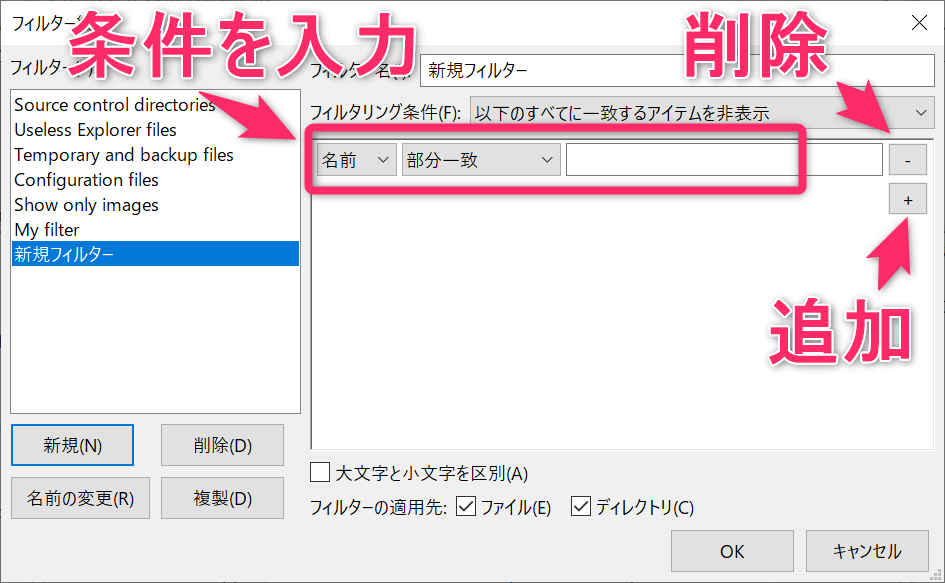Select Configuration files filter
The height and width of the screenshot is (583, 945).
point(155,180)
